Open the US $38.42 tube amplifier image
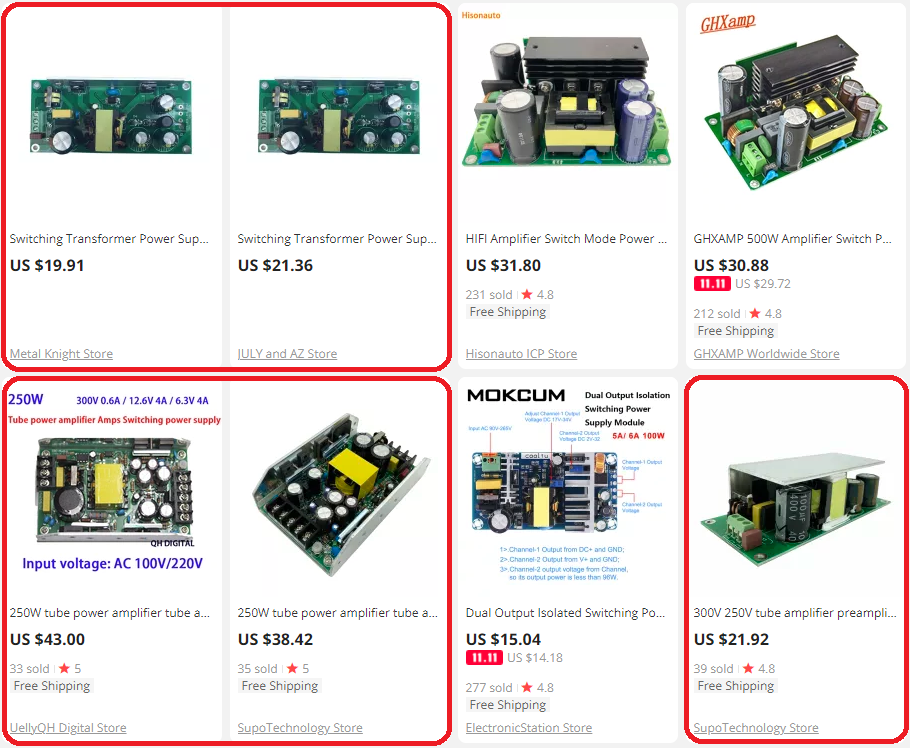Viewport: 910px width, 748px height. pos(340,494)
